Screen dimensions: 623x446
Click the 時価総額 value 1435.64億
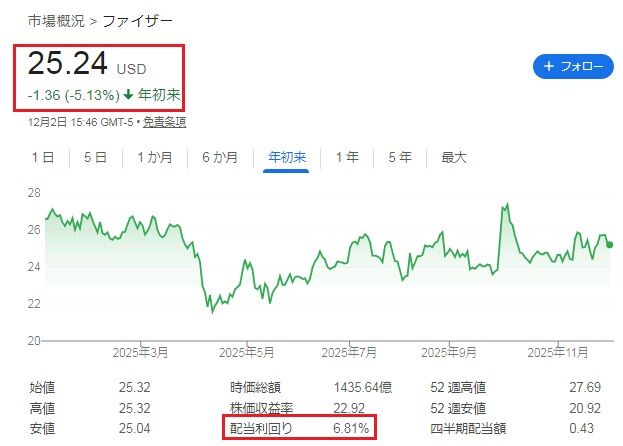click(x=363, y=387)
